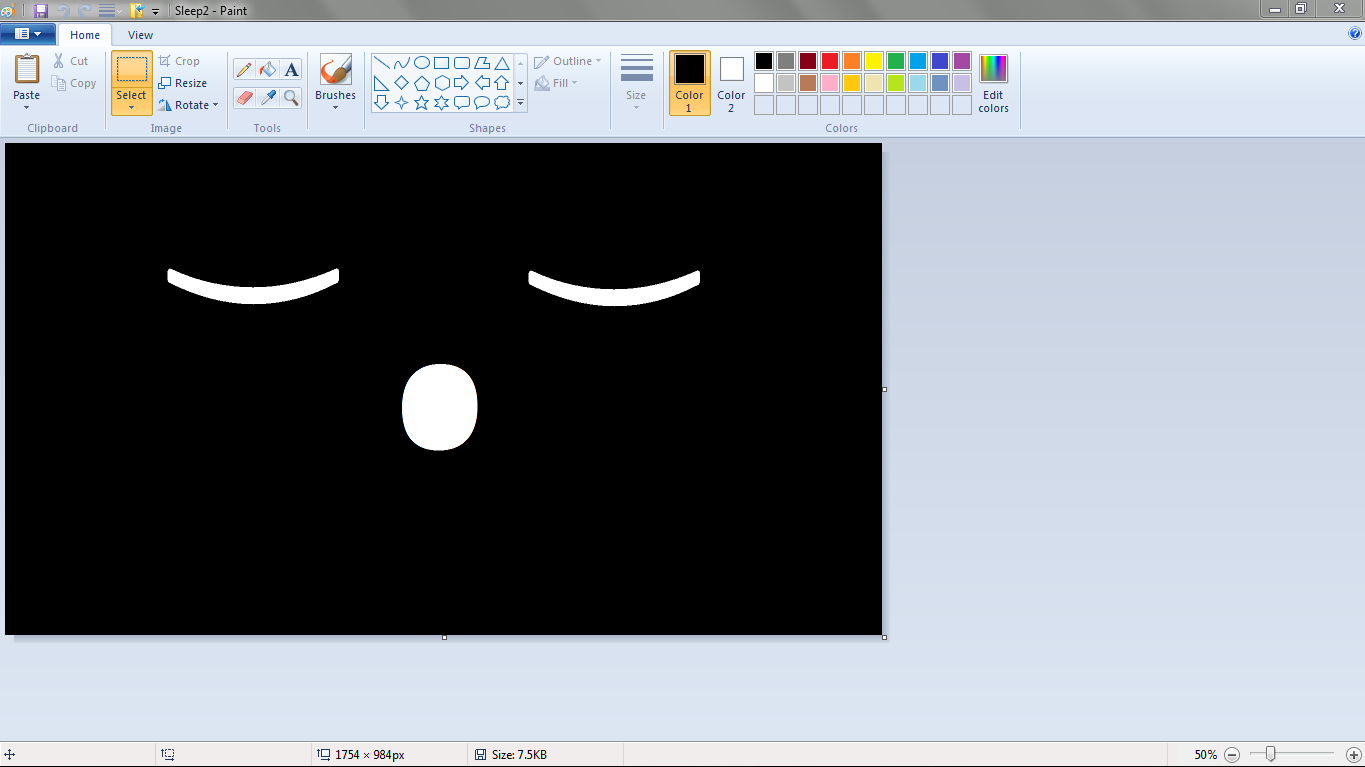Screen dimensions: 1365x767
Task: Click the zoom in plus button
Action: coord(1354,755)
